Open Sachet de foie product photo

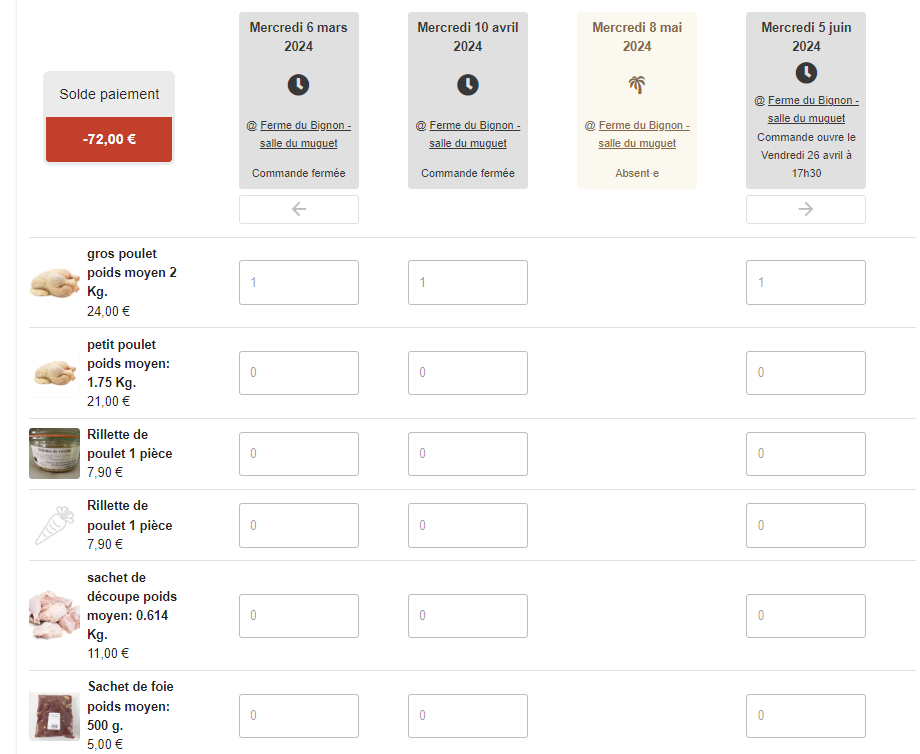(54, 715)
